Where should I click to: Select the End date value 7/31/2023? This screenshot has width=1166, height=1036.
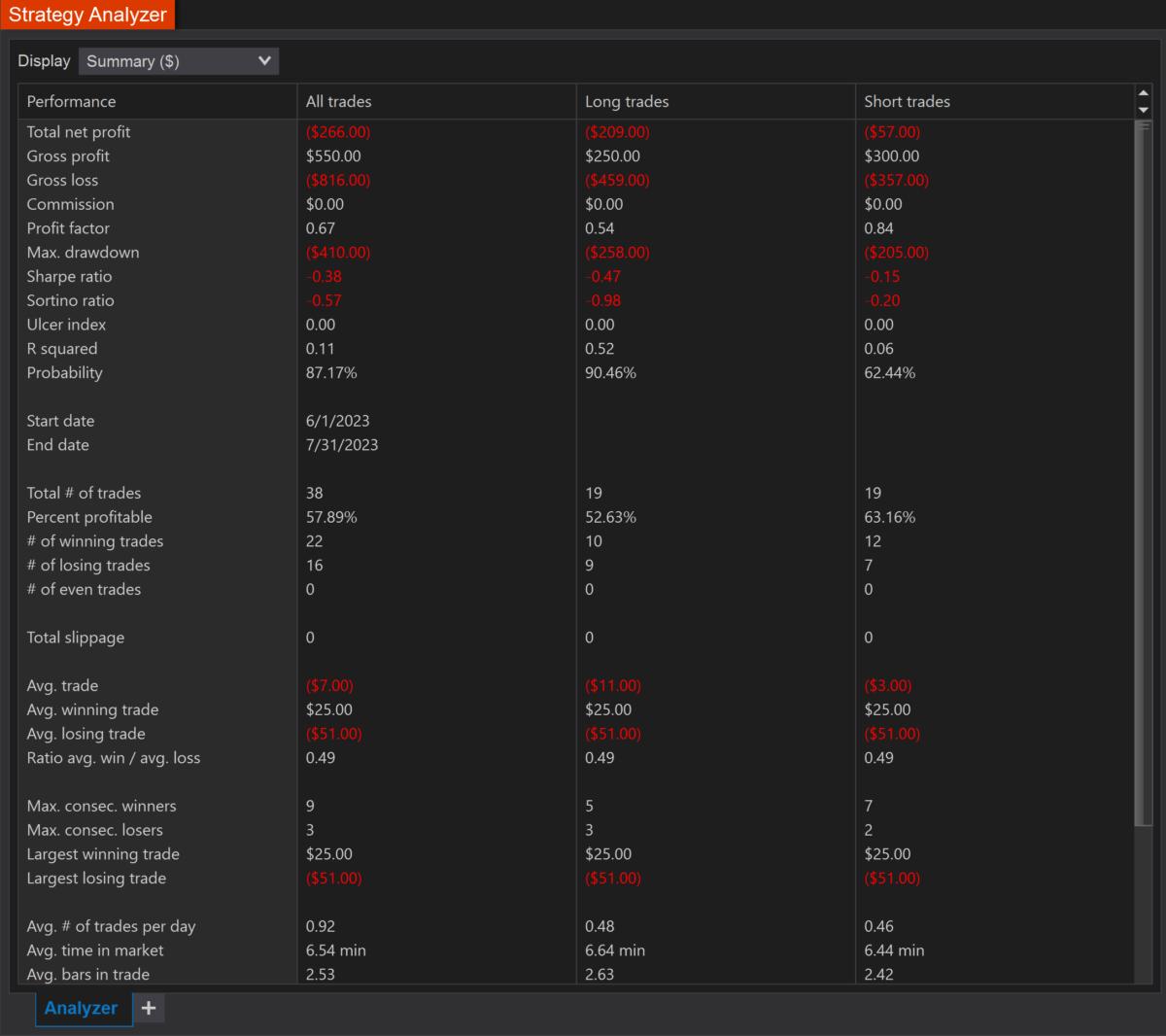coord(342,445)
